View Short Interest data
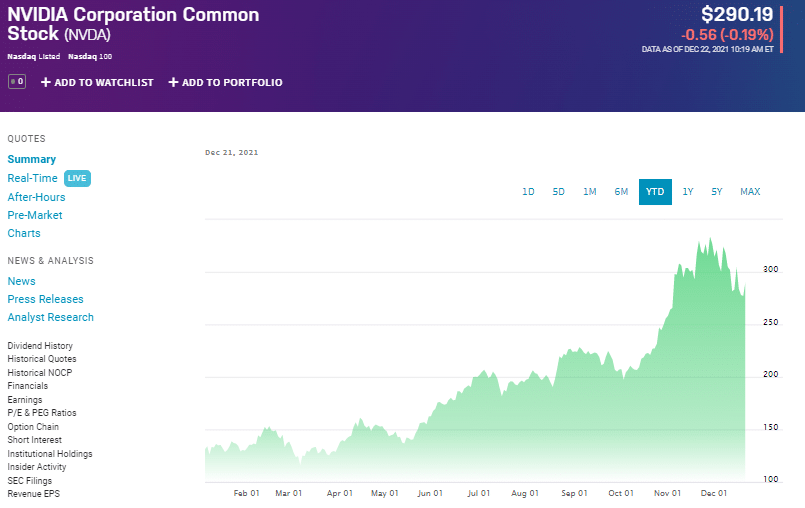The width and height of the screenshot is (805, 508). coord(34,440)
